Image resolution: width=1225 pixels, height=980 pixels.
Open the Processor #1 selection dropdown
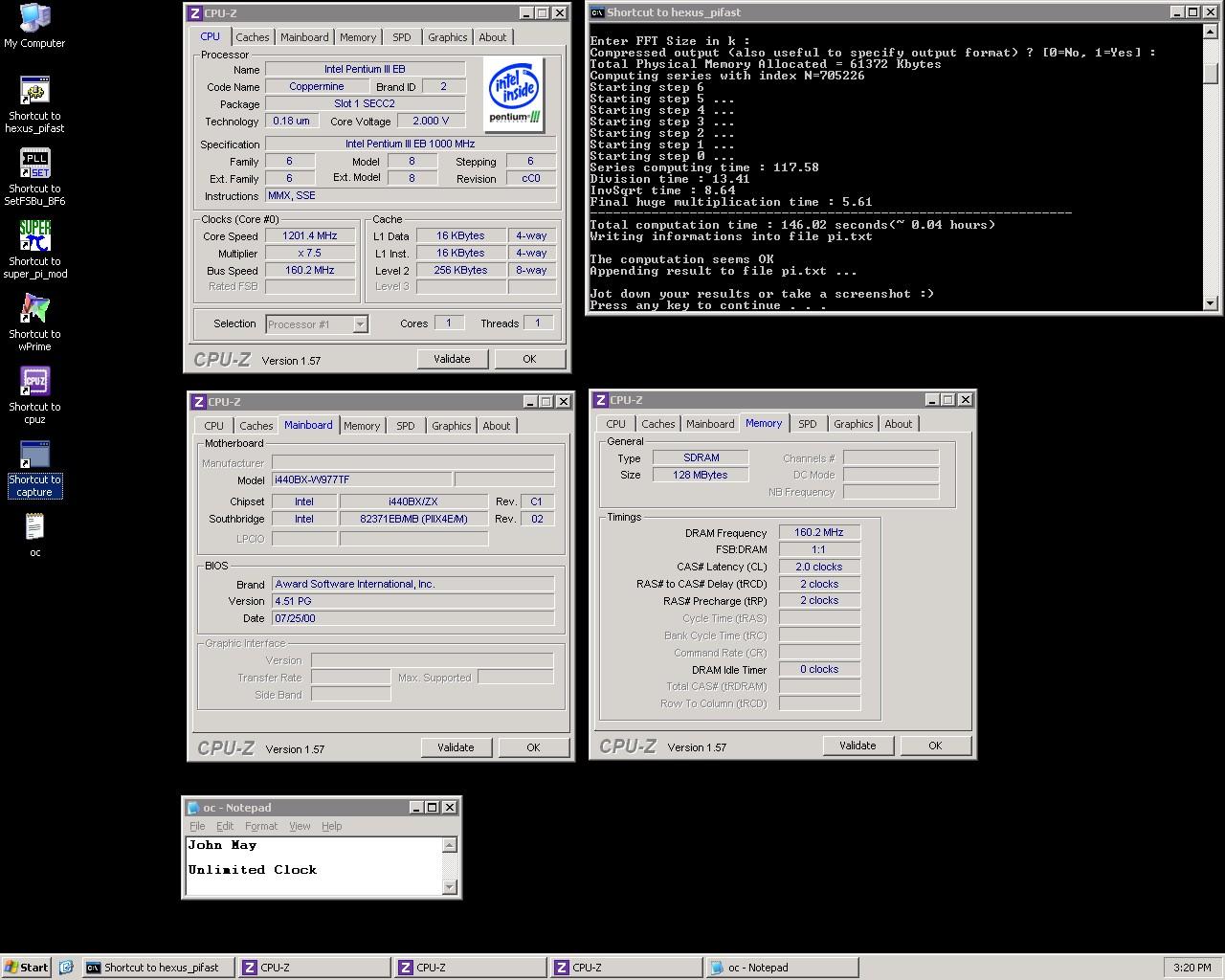[360, 324]
